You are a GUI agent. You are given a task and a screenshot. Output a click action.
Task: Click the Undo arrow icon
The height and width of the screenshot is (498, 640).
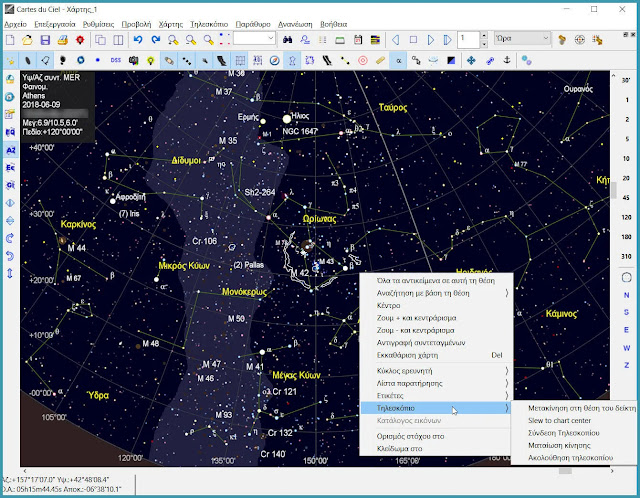coord(138,40)
